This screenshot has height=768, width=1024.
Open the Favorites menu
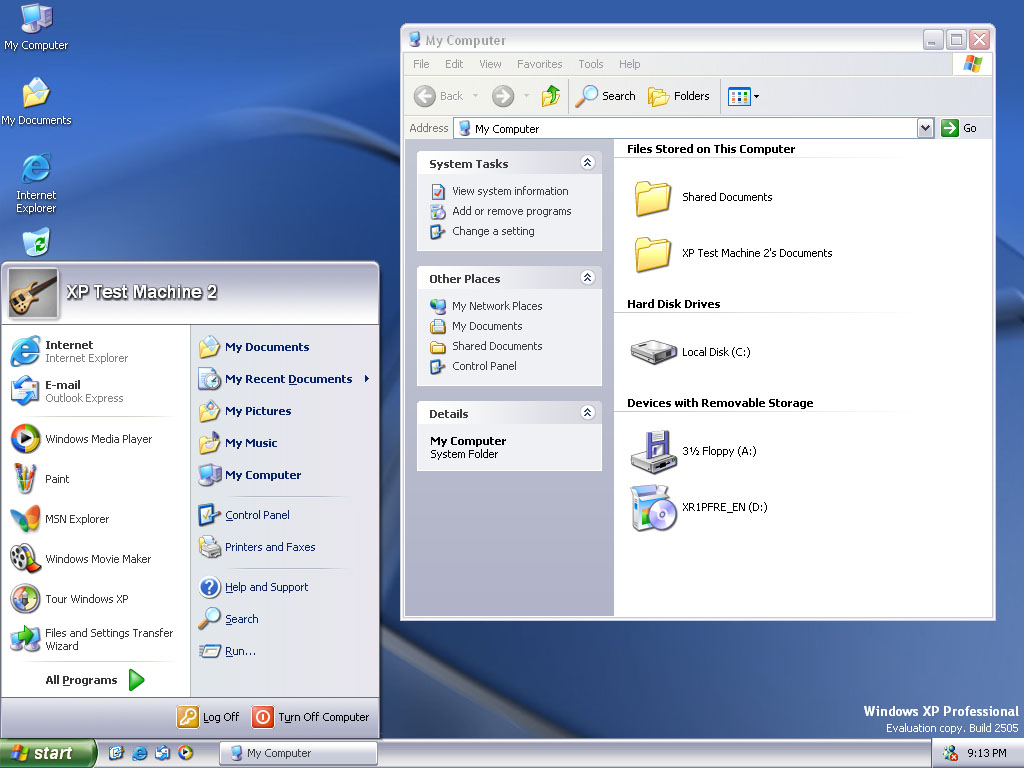(539, 64)
